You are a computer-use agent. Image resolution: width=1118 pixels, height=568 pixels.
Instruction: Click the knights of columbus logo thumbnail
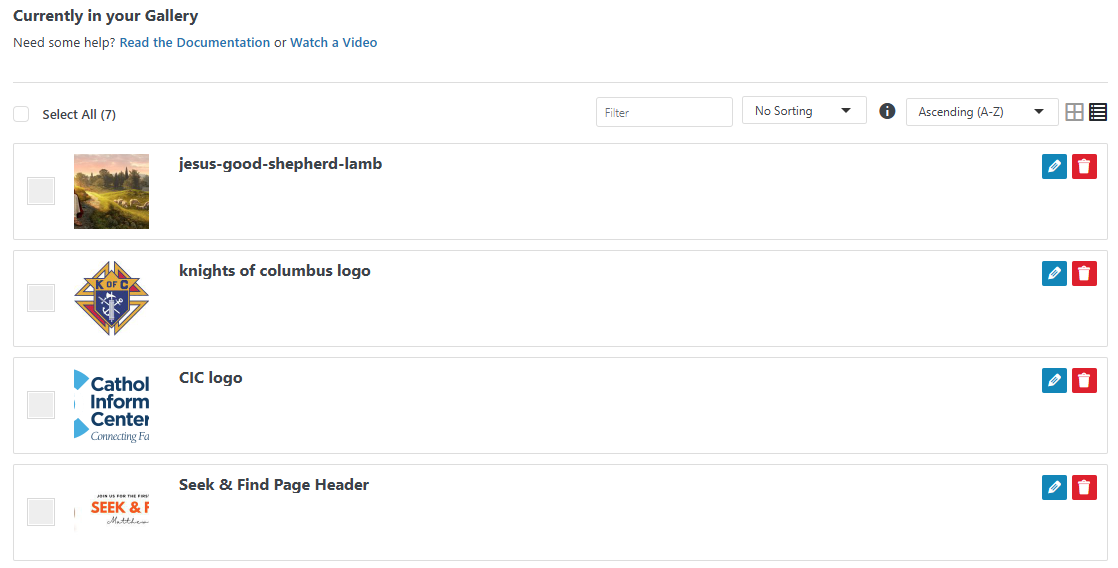tap(111, 298)
